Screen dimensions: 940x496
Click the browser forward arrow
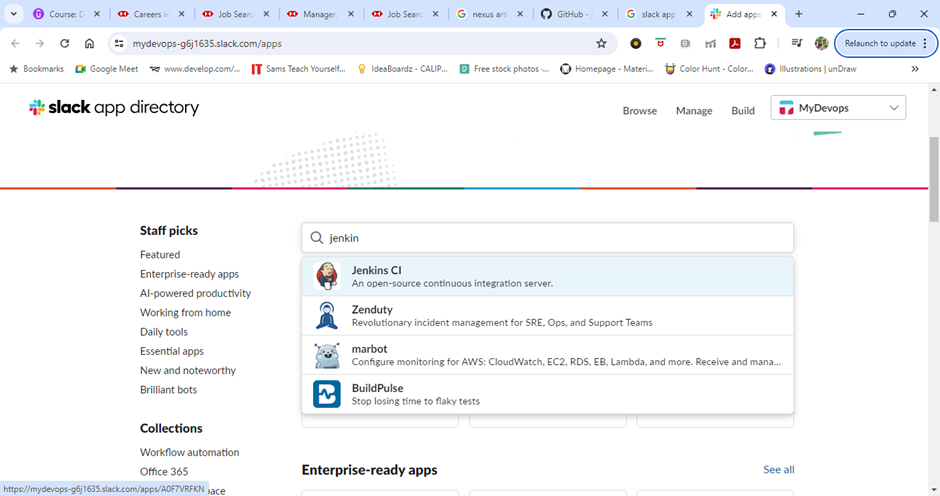tap(40, 43)
